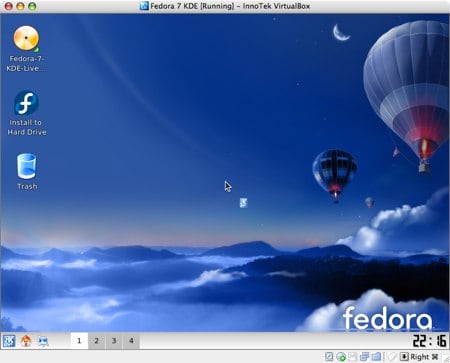
Task: Switch to virtual desktop 3
Action: point(114,341)
